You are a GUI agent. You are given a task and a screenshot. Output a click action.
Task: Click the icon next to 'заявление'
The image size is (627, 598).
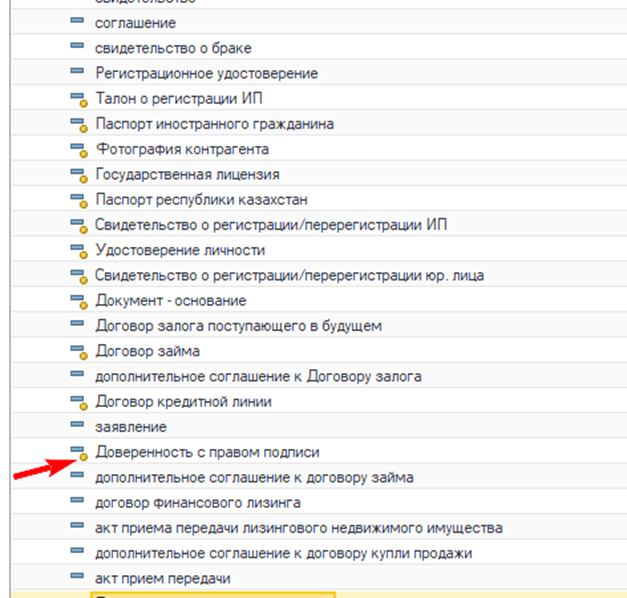[77, 424]
